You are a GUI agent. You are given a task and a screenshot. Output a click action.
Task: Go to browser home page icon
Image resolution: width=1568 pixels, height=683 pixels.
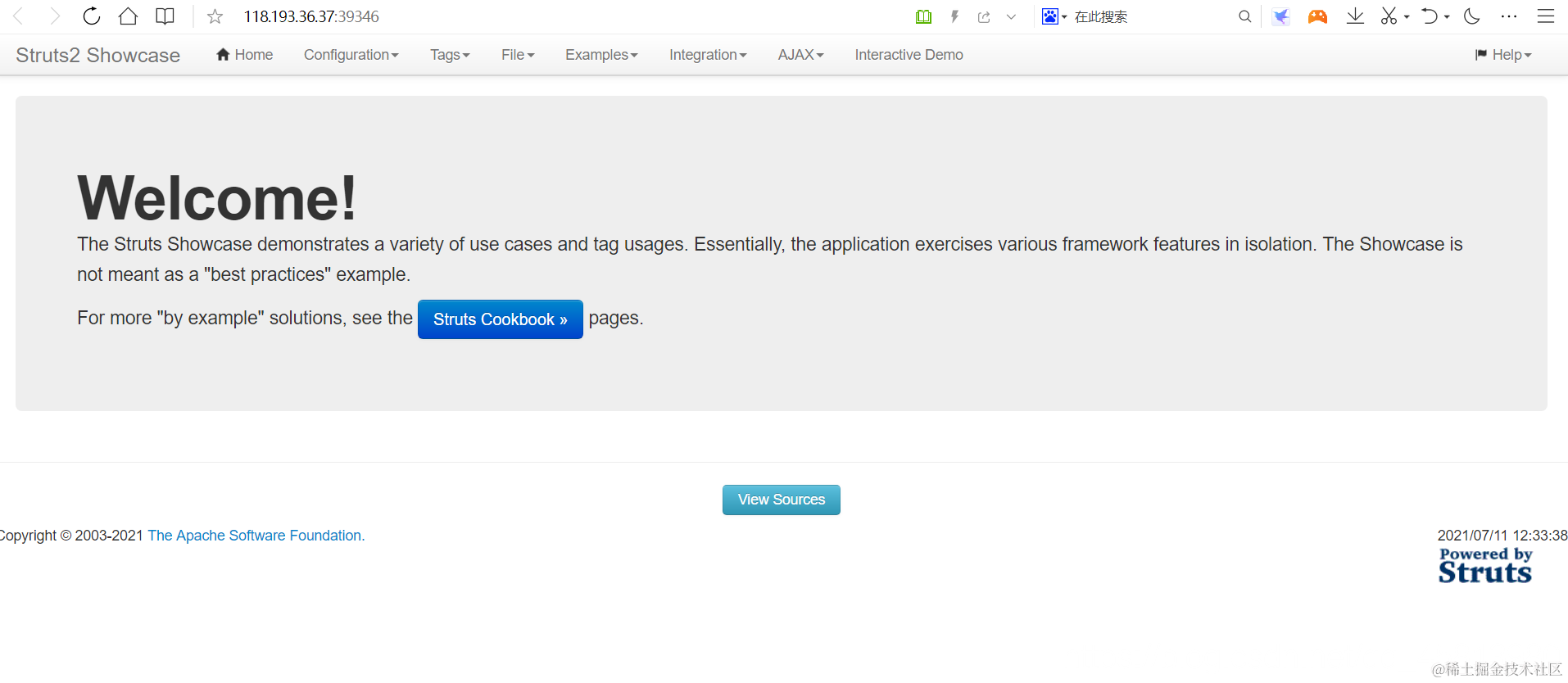128,16
